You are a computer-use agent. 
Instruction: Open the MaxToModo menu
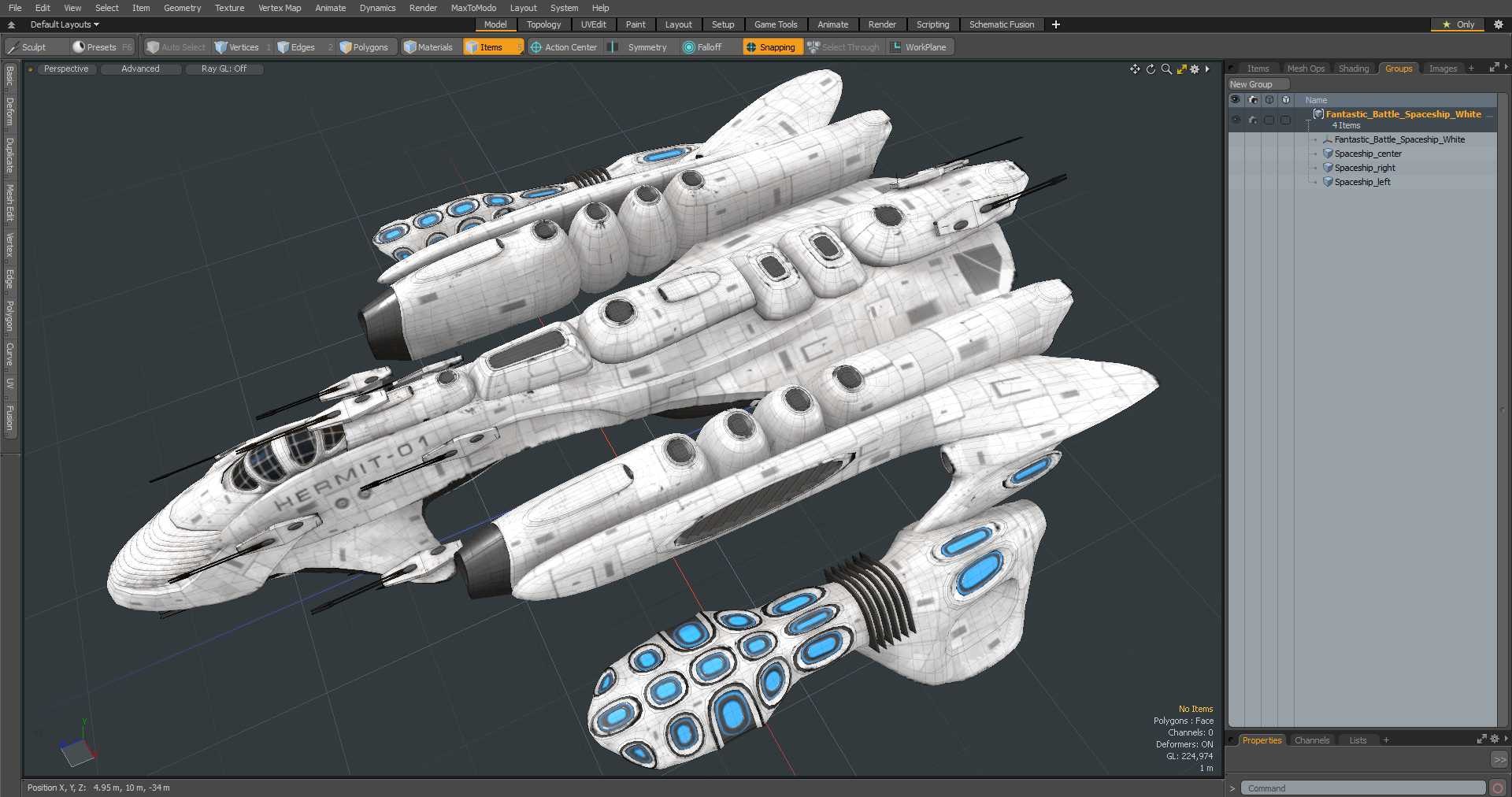pos(473,8)
